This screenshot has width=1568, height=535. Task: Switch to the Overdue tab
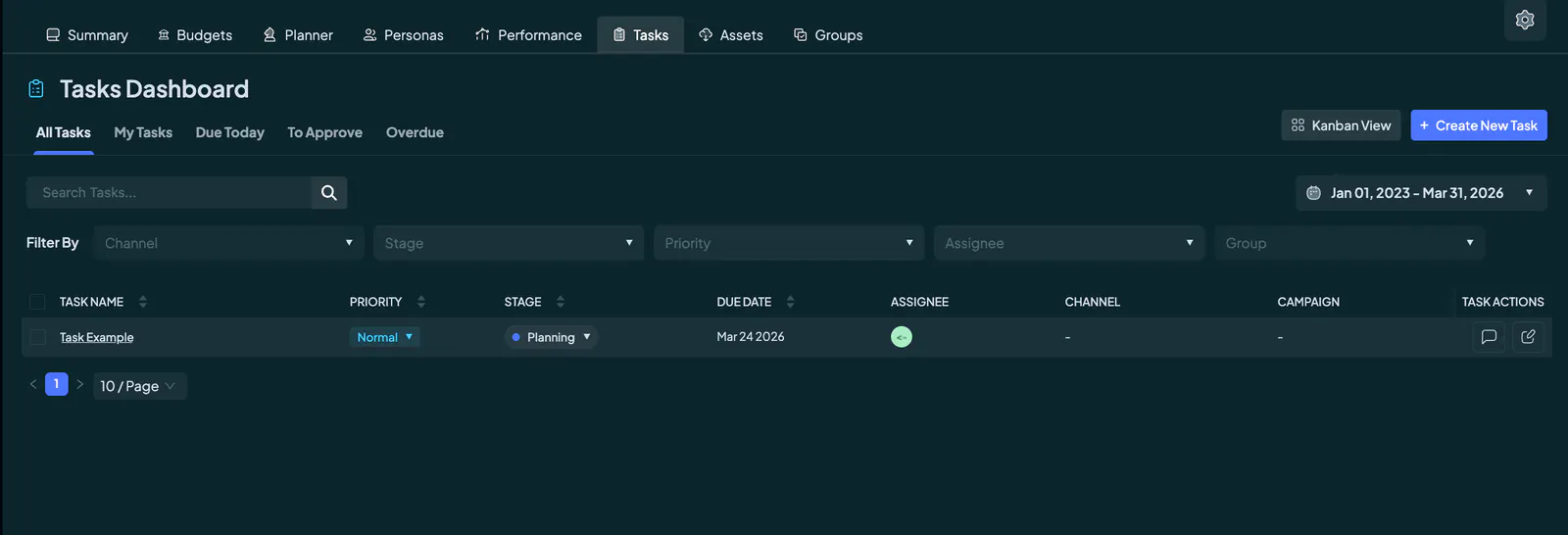(x=415, y=132)
